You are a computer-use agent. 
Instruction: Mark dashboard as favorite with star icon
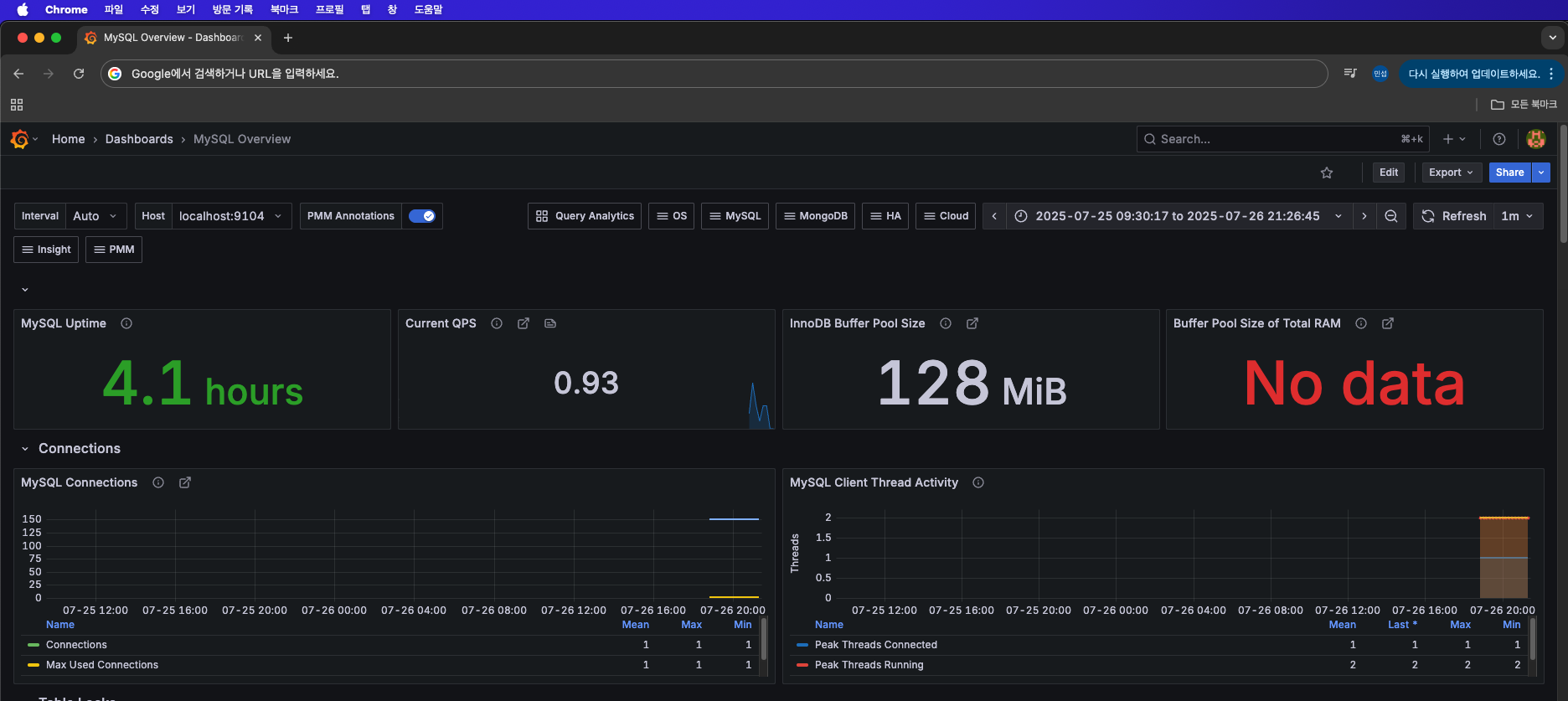[x=1327, y=173]
